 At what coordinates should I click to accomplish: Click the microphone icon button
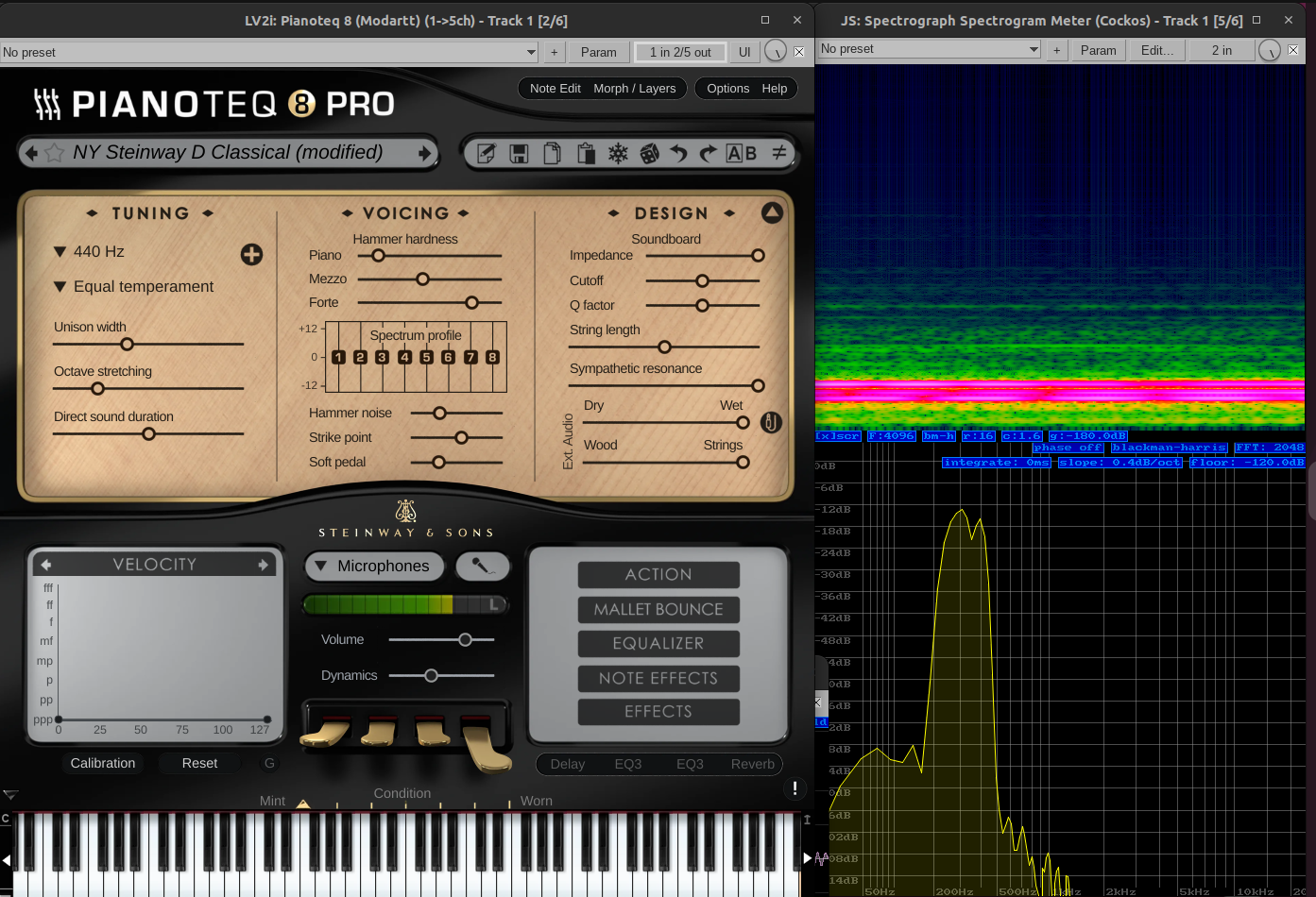click(x=483, y=566)
